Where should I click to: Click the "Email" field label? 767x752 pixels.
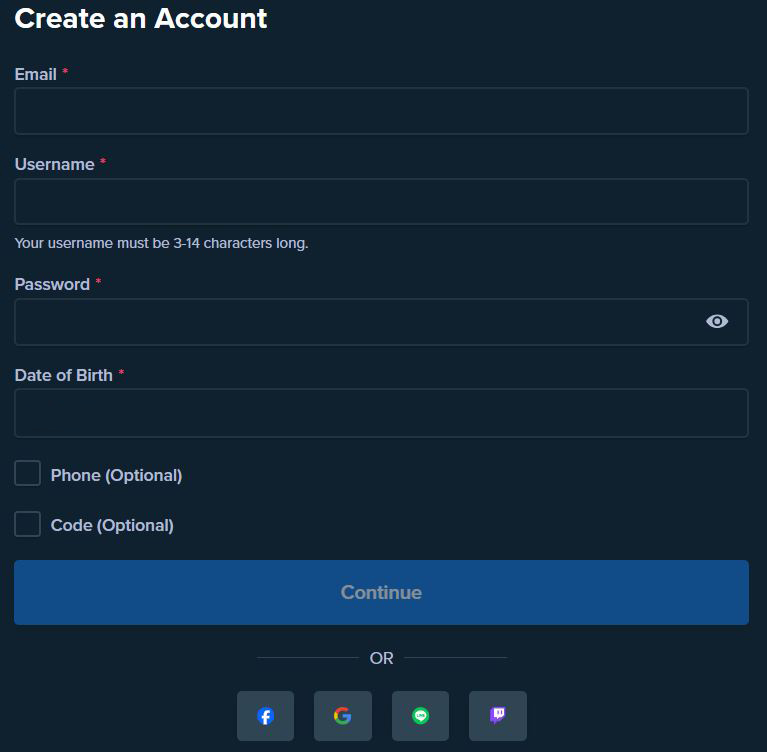(x=36, y=74)
